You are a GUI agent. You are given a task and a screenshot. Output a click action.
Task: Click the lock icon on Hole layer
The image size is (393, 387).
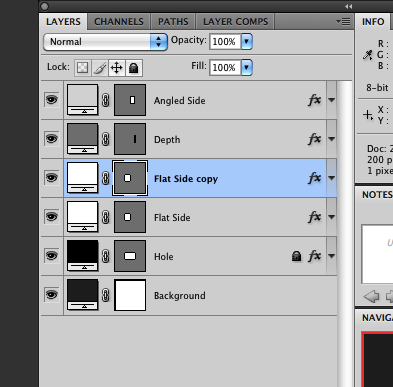pyautogui.click(x=296, y=256)
